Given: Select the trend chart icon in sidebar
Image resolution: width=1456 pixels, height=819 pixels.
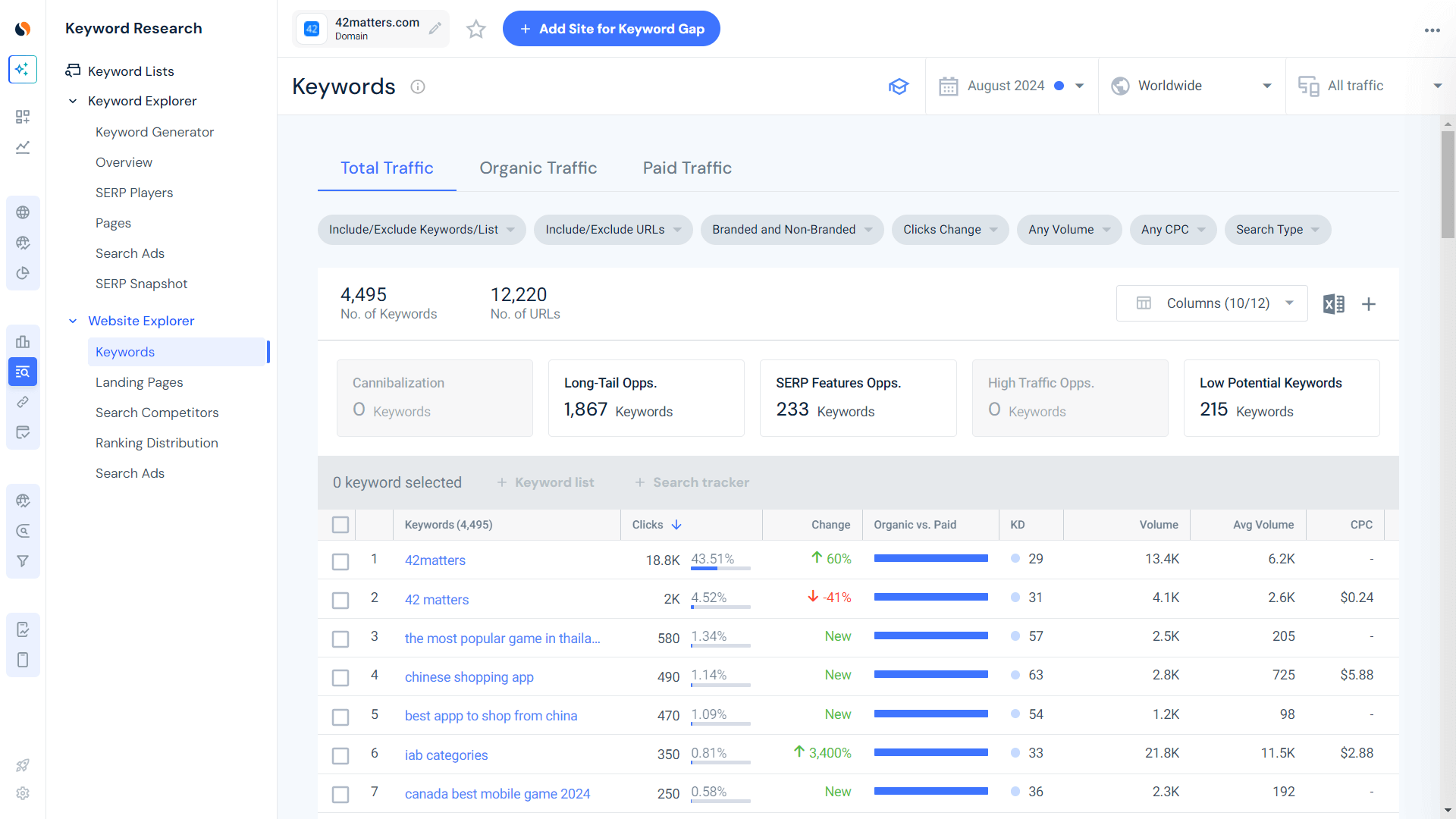Looking at the screenshot, I should [23, 147].
